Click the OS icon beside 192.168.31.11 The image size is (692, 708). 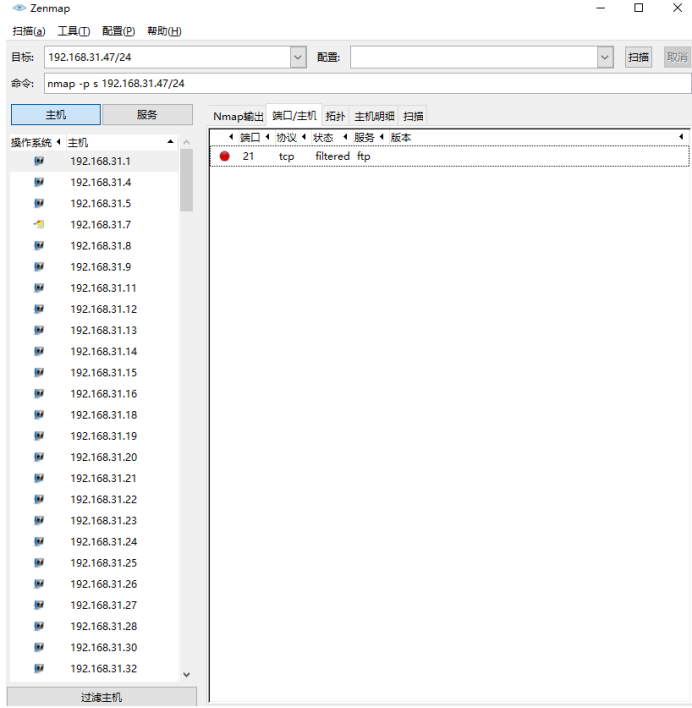[39, 288]
